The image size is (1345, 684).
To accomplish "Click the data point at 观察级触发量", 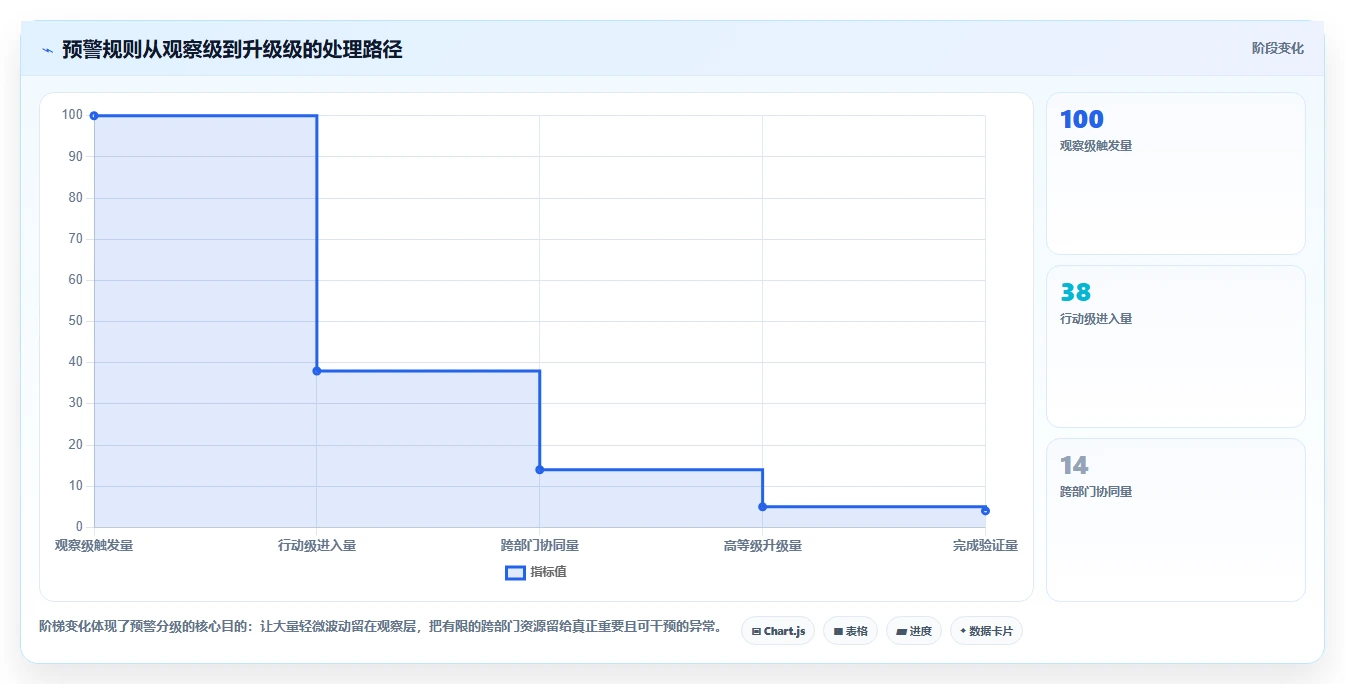I will tap(94, 115).
